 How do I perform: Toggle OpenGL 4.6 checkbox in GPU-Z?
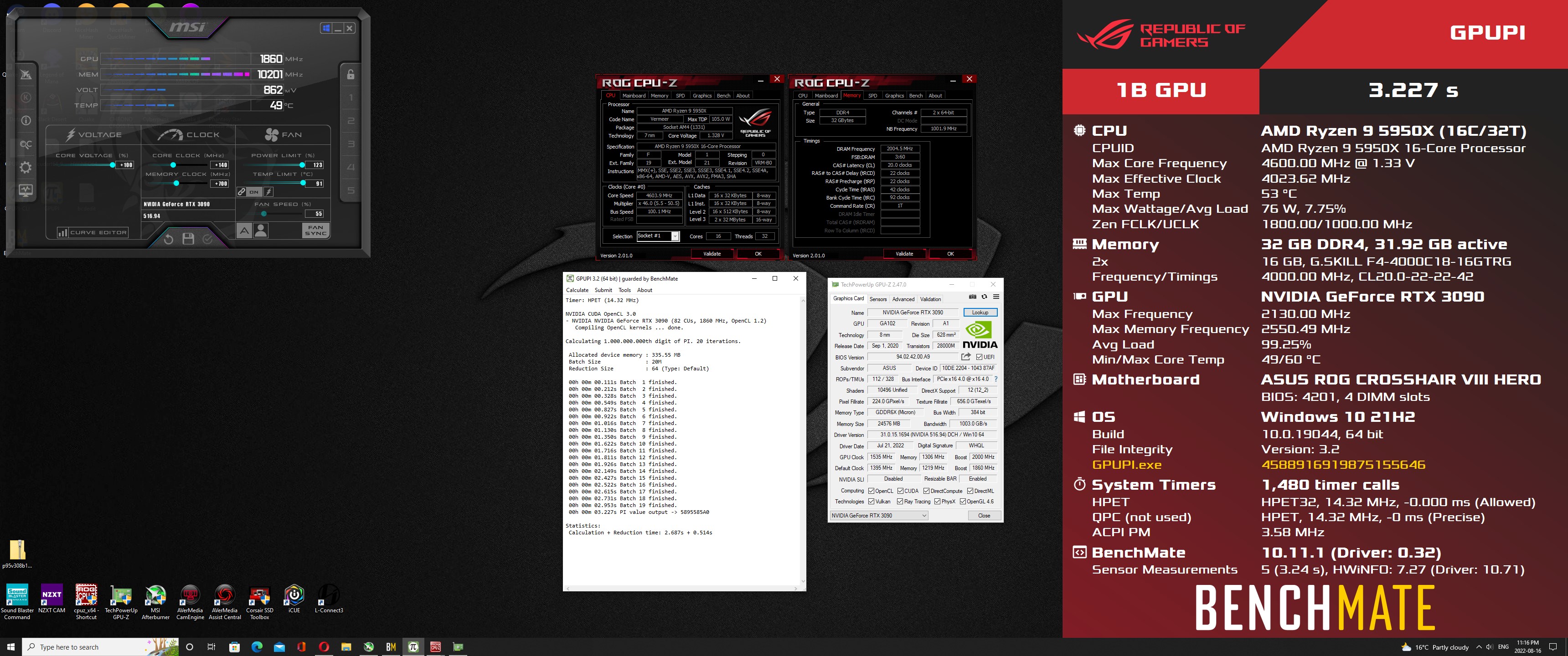point(963,502)
